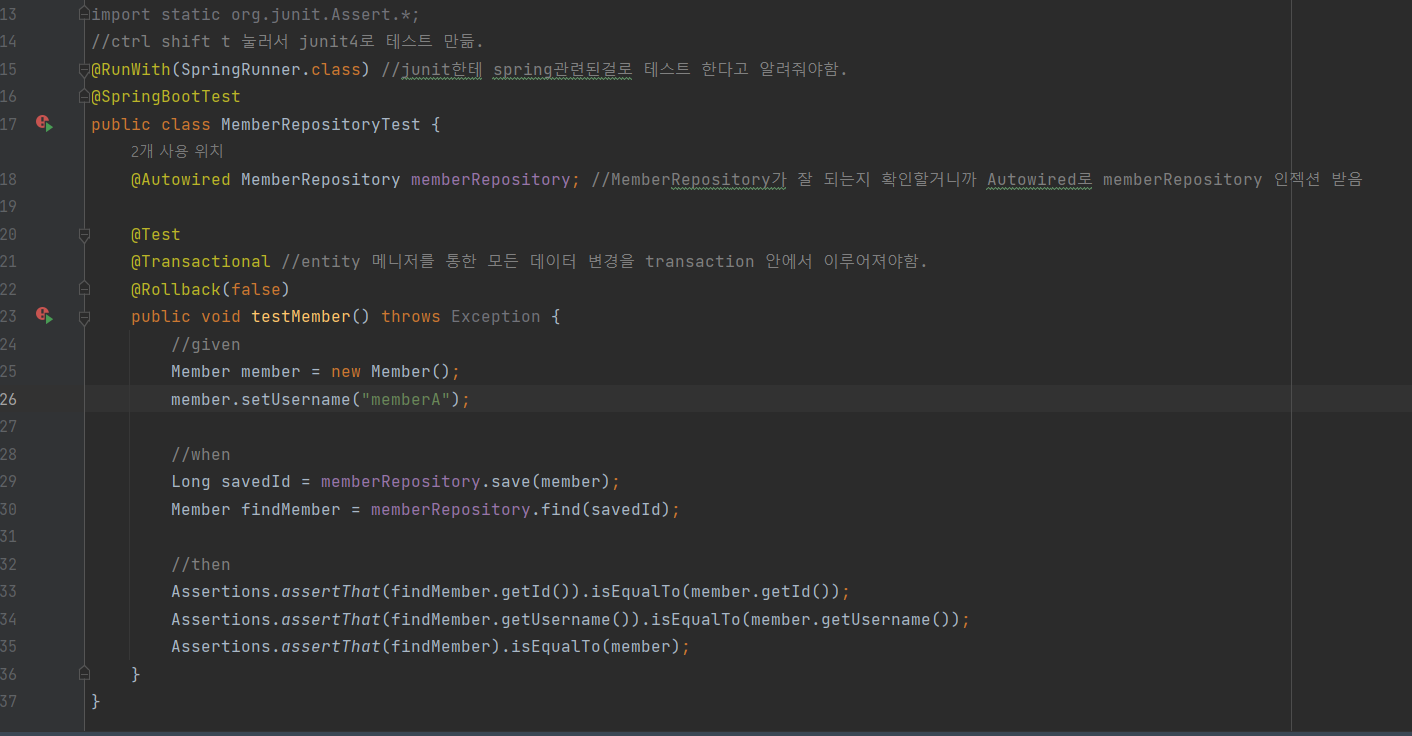
Task: Place cursor on MemberRepositoryTest class name
Action: click(x=320, y=124)
